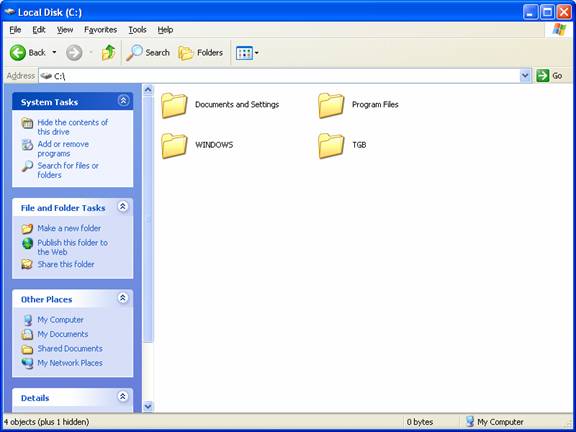Open the File menu

(x=15, y=30)
